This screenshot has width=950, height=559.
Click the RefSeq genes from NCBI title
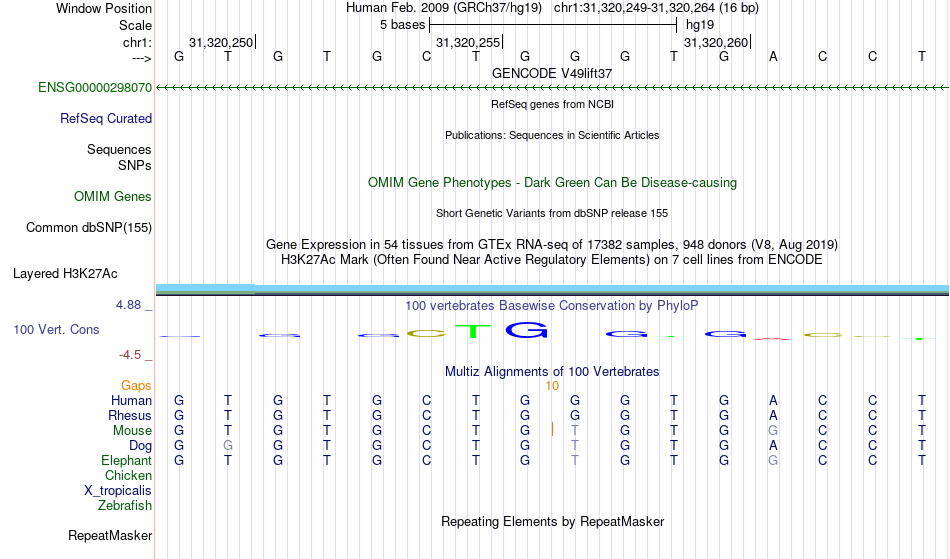553,104
